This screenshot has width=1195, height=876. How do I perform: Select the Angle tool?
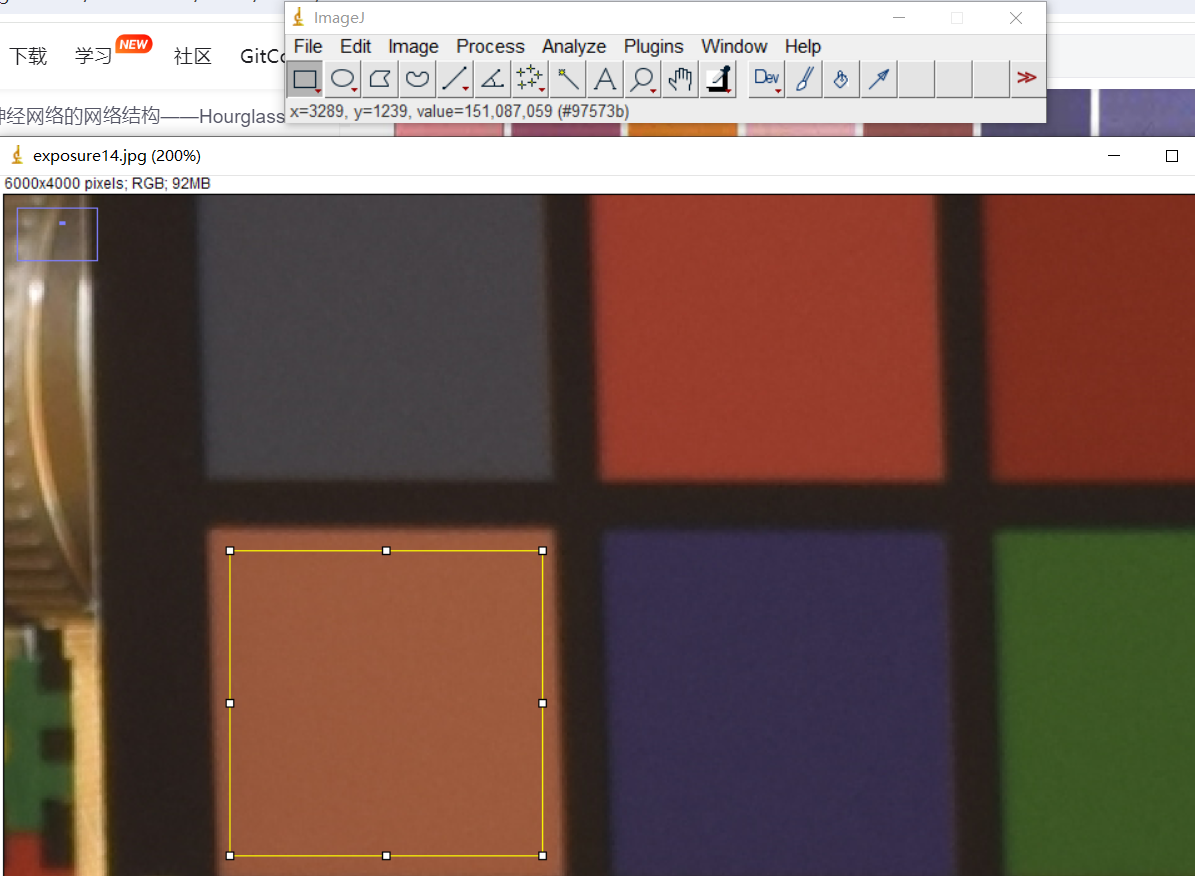(492, 79)
